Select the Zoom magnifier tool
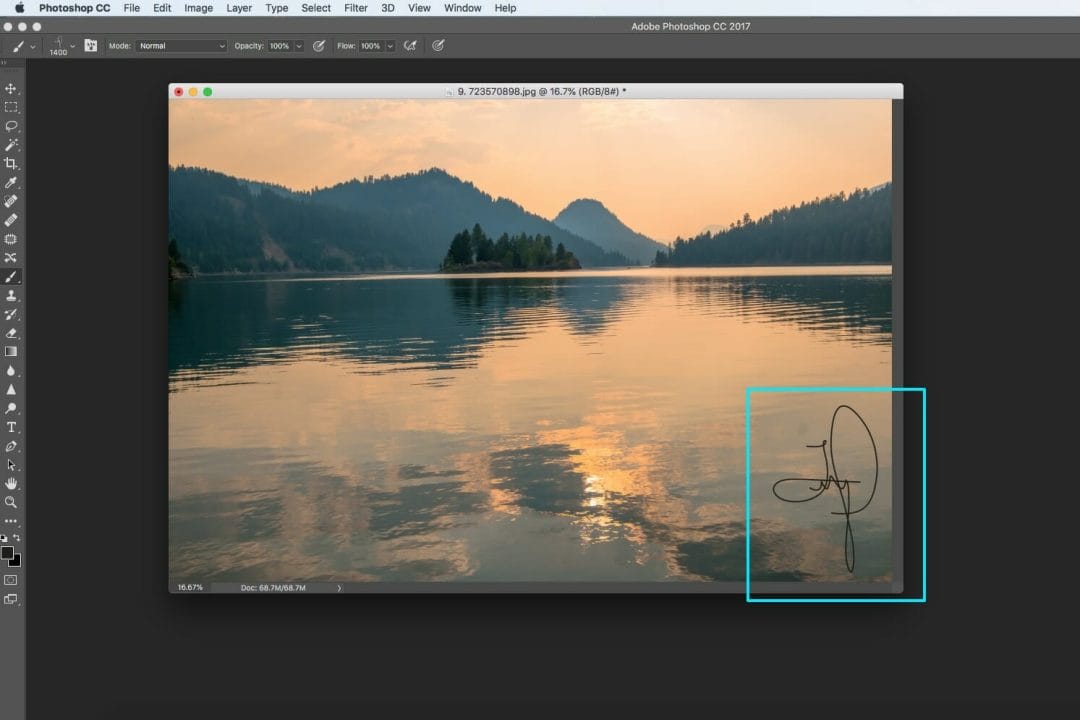This screenshot has height=720, width=1080. tap(11, 502)
